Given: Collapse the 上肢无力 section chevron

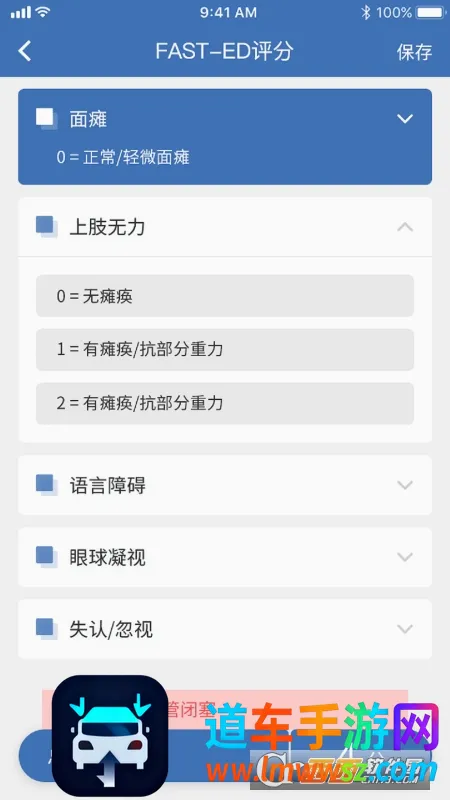Looking at the screenshot, I should click(405, 227).
